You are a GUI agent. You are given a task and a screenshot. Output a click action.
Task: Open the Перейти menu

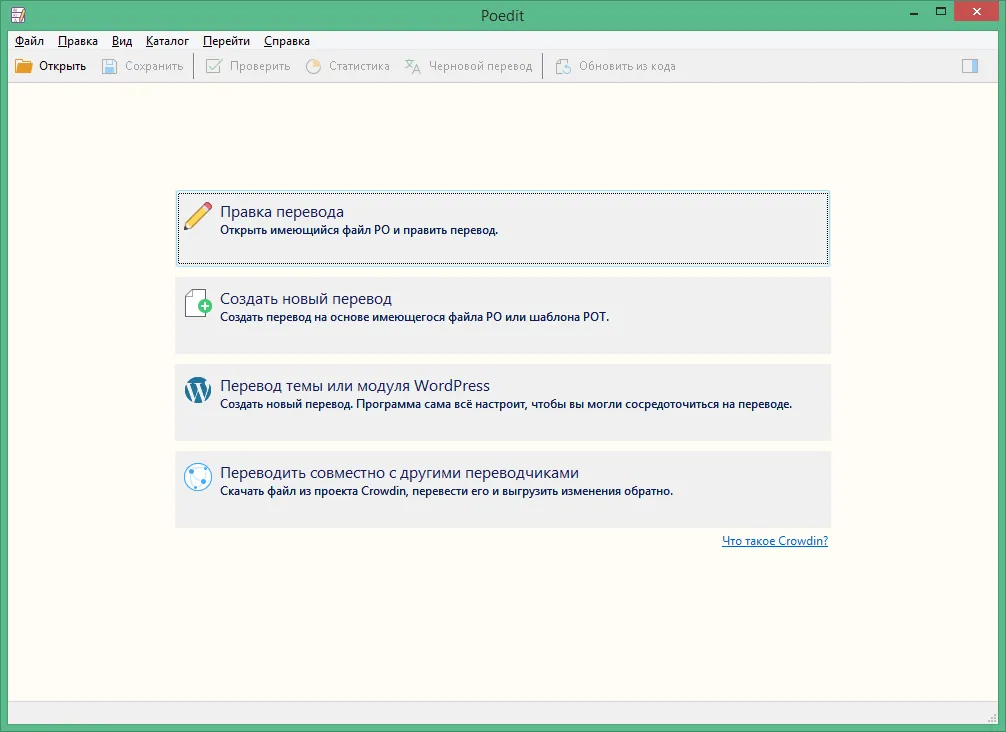226,41
